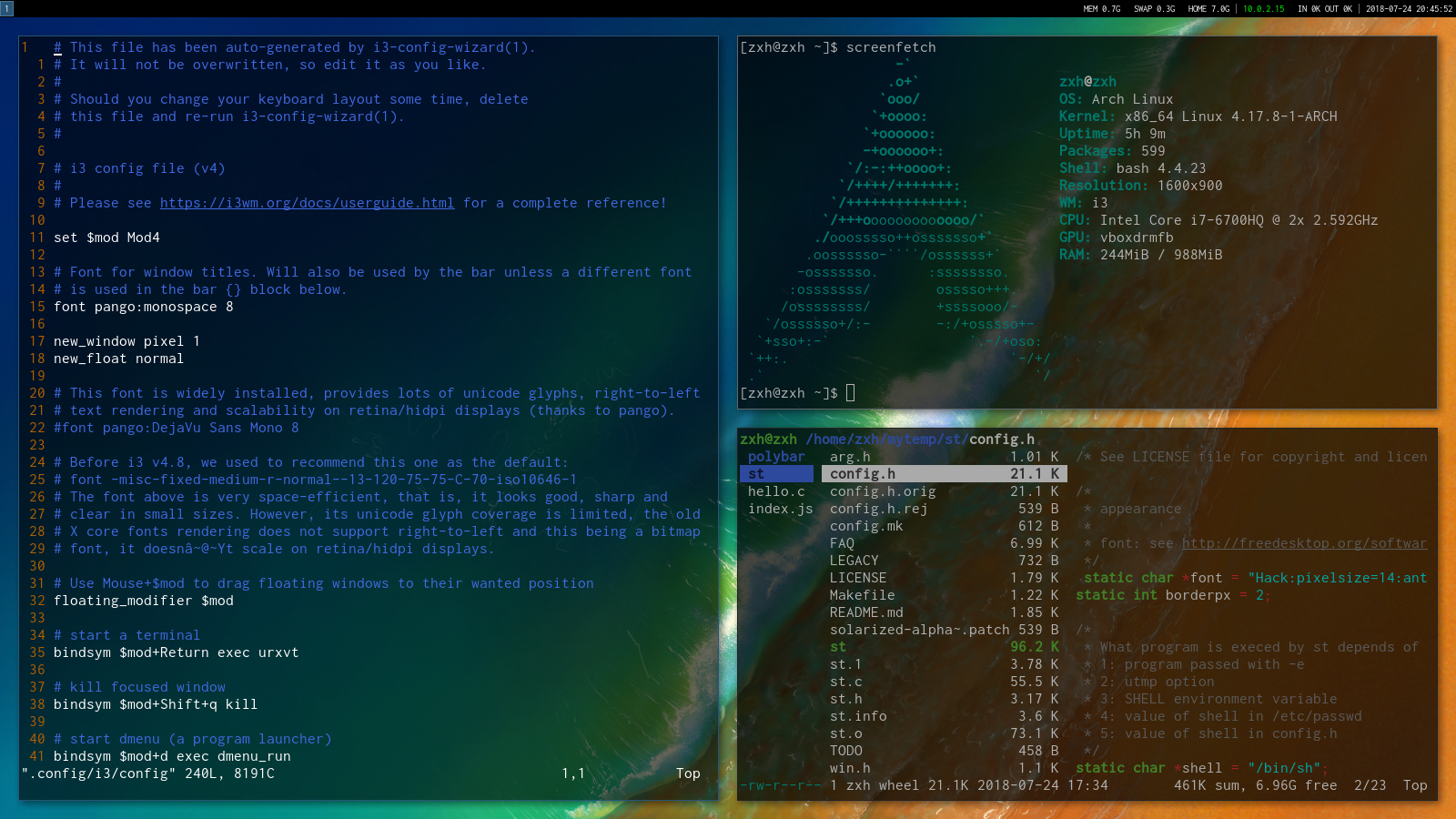1456x819 pixels.
Task: Select README.md in ranger file list
Action: coord(945,612)
